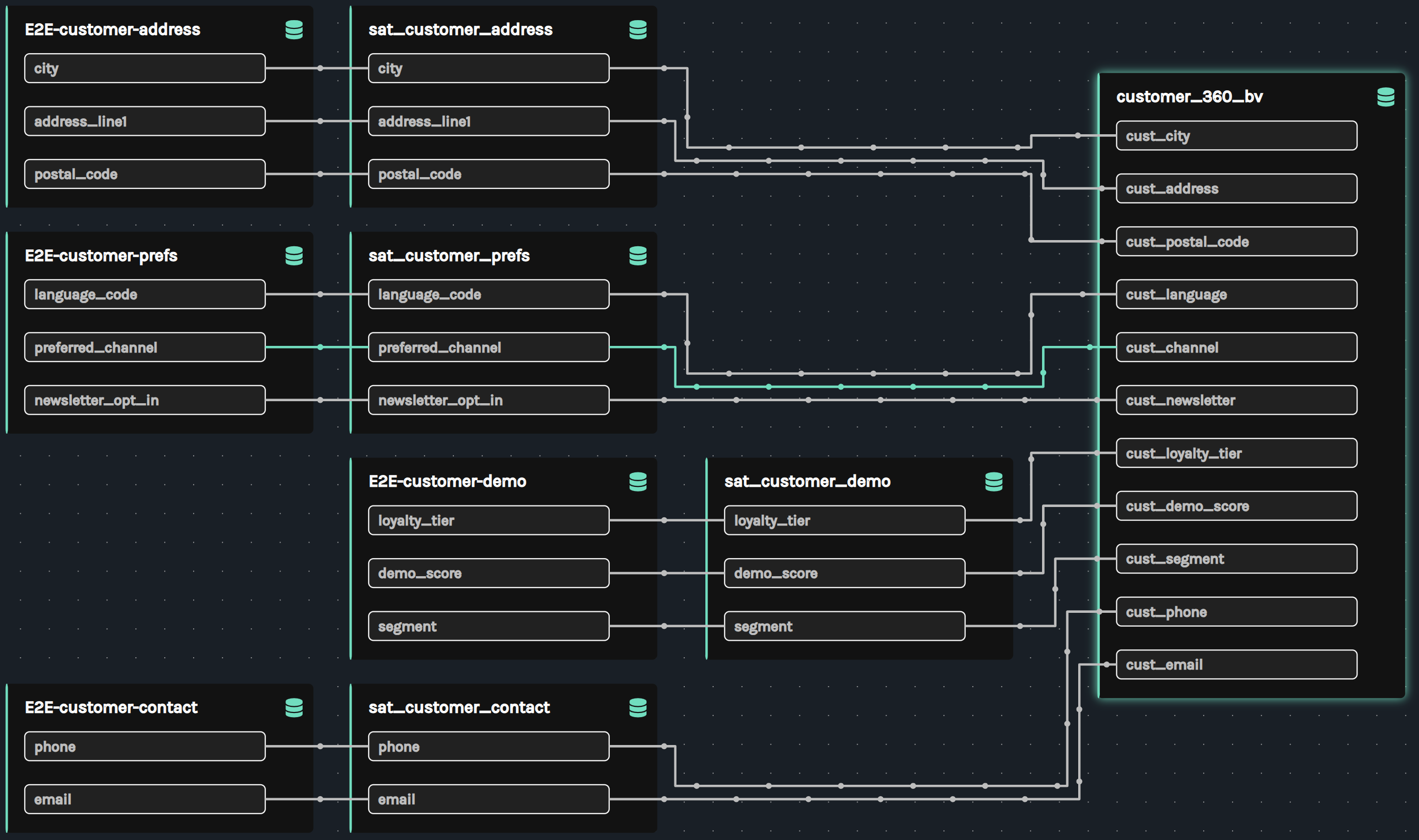This screenshot has height=840, width=1419.
Task: Click the sat_customer_demo node title
Action: pos(807,482)
